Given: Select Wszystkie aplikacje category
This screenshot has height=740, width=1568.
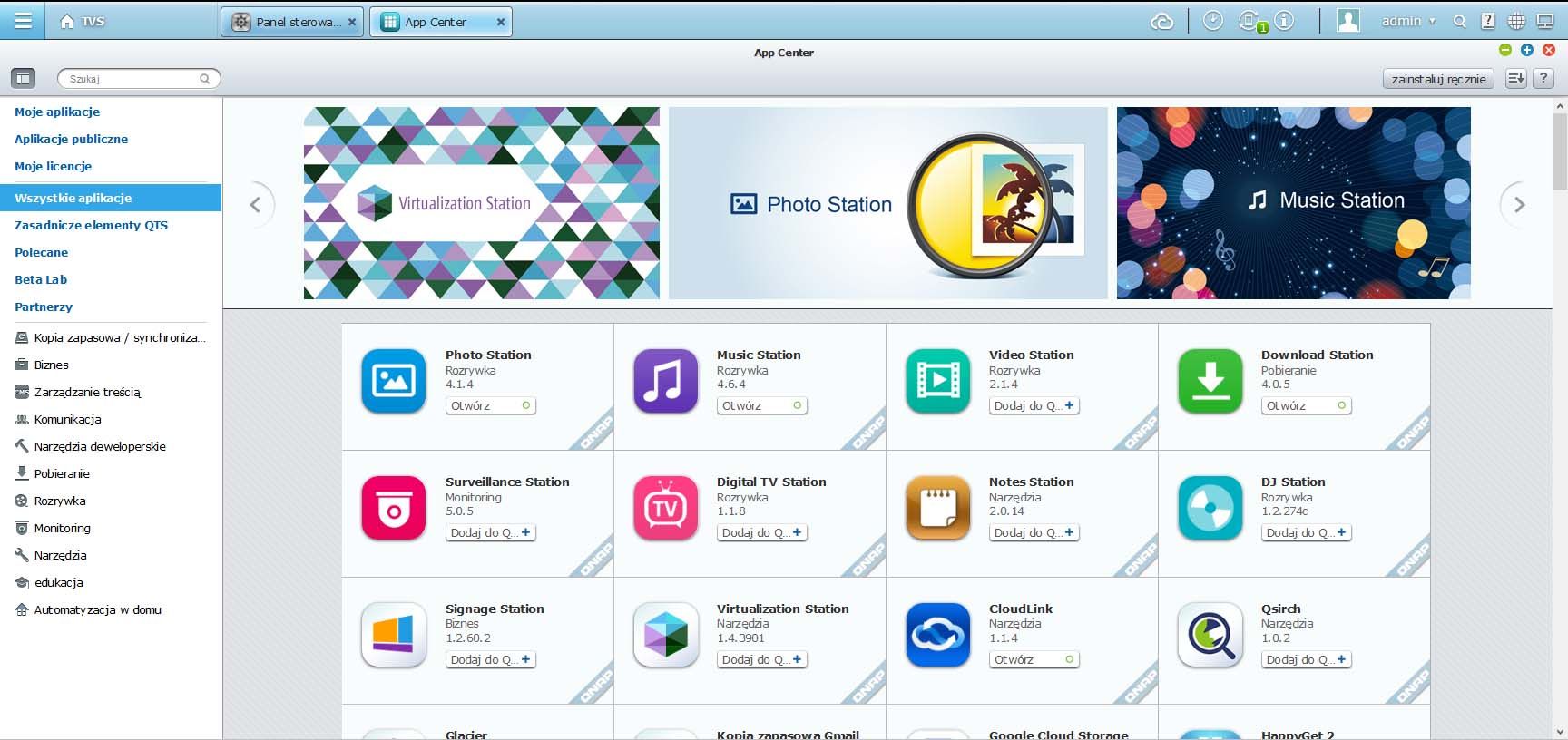Looking at the screenshot, I should (111, 198).
